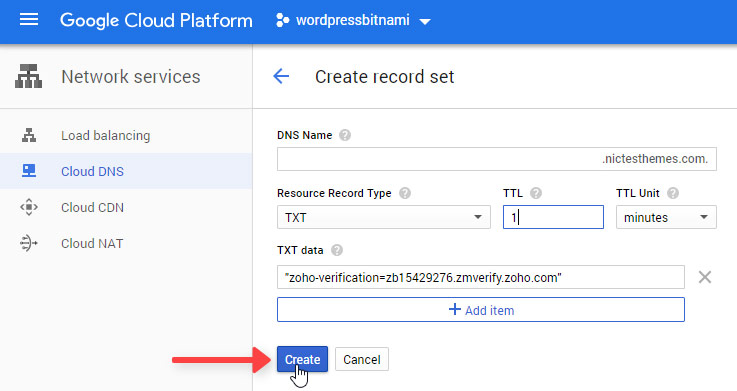
Task: Click the Cloud NAT sidebar icon
Action: tap(29, 243)
